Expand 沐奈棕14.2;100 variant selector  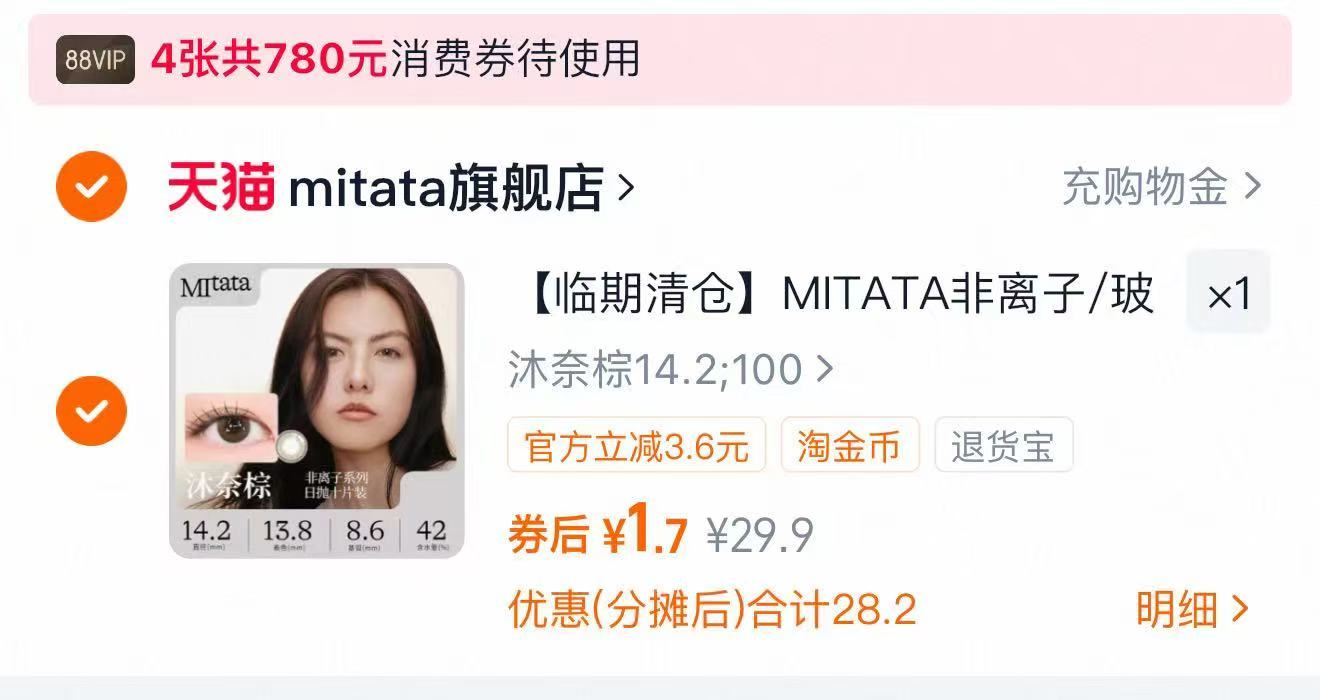point(671,369)
